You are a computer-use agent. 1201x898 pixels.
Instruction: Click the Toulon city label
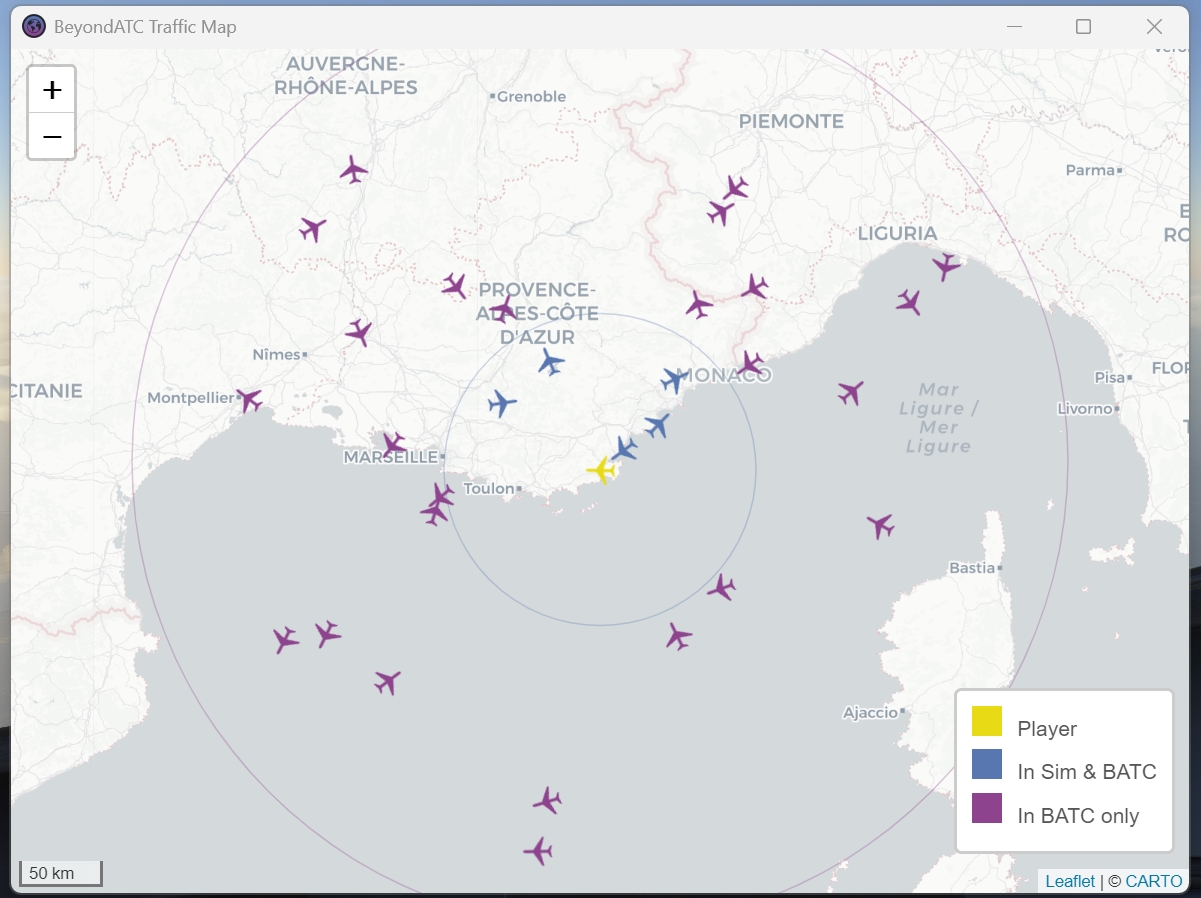489,489
